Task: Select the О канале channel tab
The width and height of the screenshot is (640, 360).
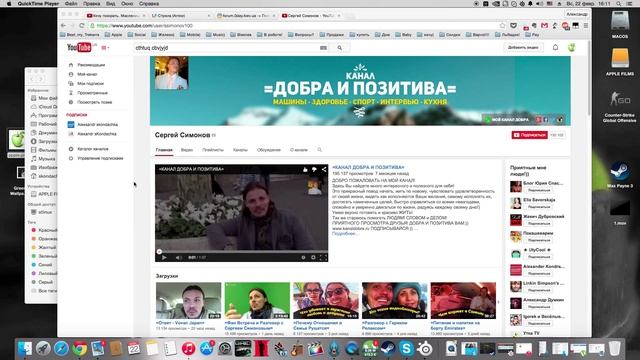Action: coord(299,150)
